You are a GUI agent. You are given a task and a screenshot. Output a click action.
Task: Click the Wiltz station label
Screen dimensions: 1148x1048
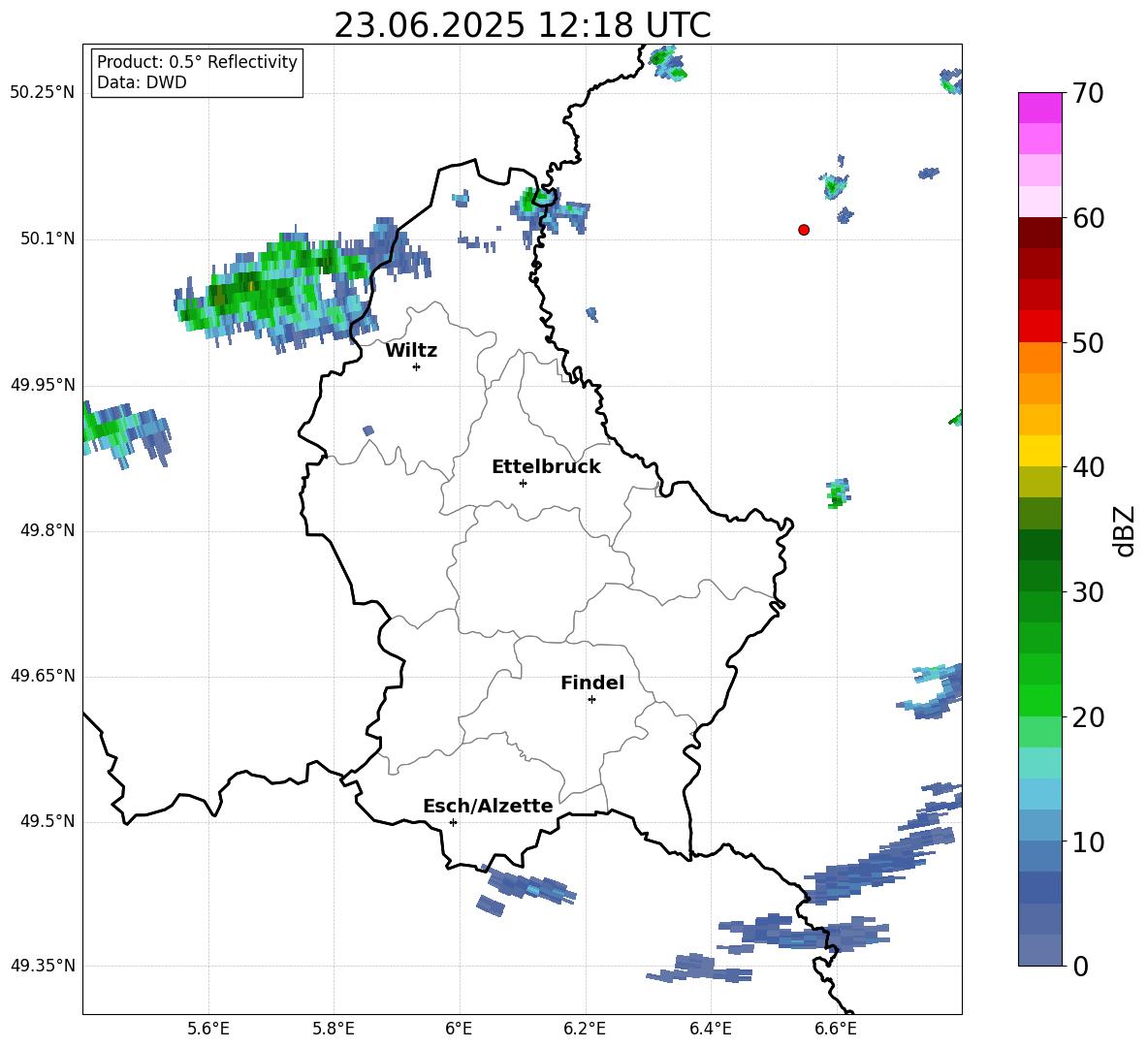pos(411,351)
